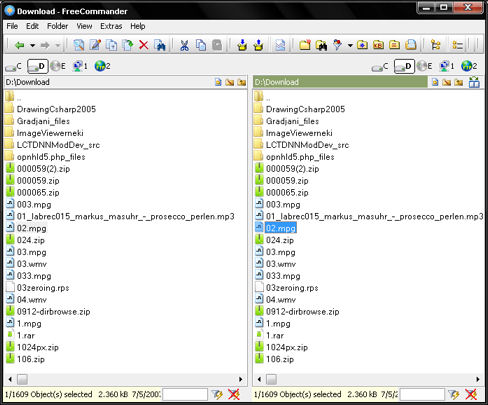This screenshot has height=405, width=488.
Task: Click the right panel green D:\Download path bar
Action: coord(340,82)
